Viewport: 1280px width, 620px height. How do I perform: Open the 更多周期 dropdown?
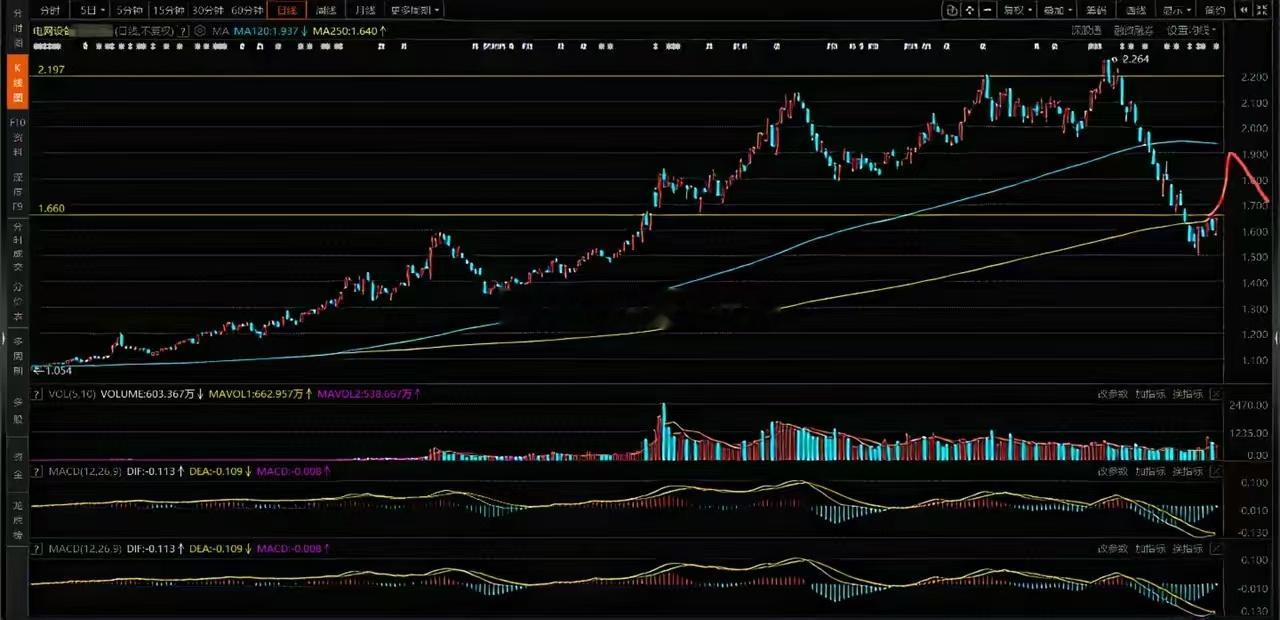414,10
